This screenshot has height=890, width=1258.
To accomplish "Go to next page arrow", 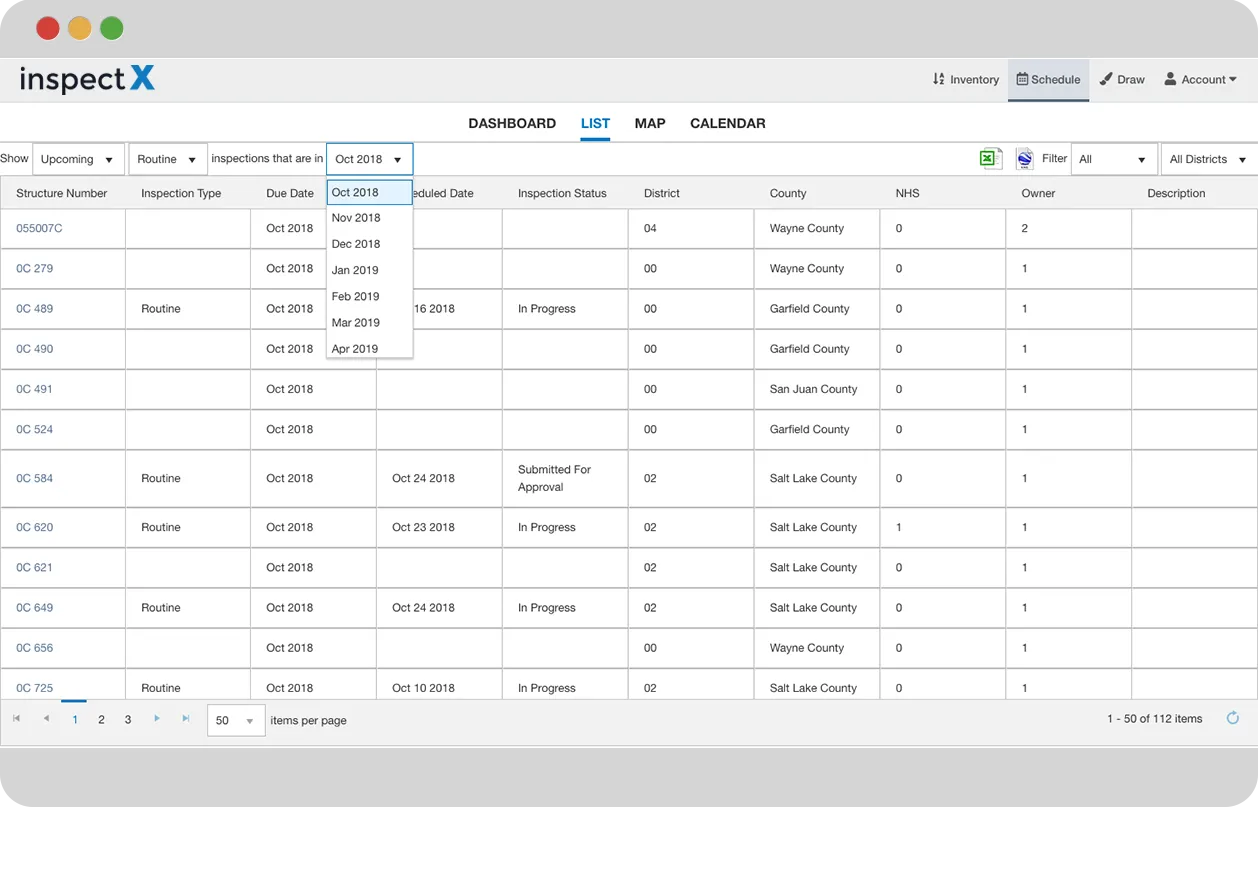I will tap(157, 718).
